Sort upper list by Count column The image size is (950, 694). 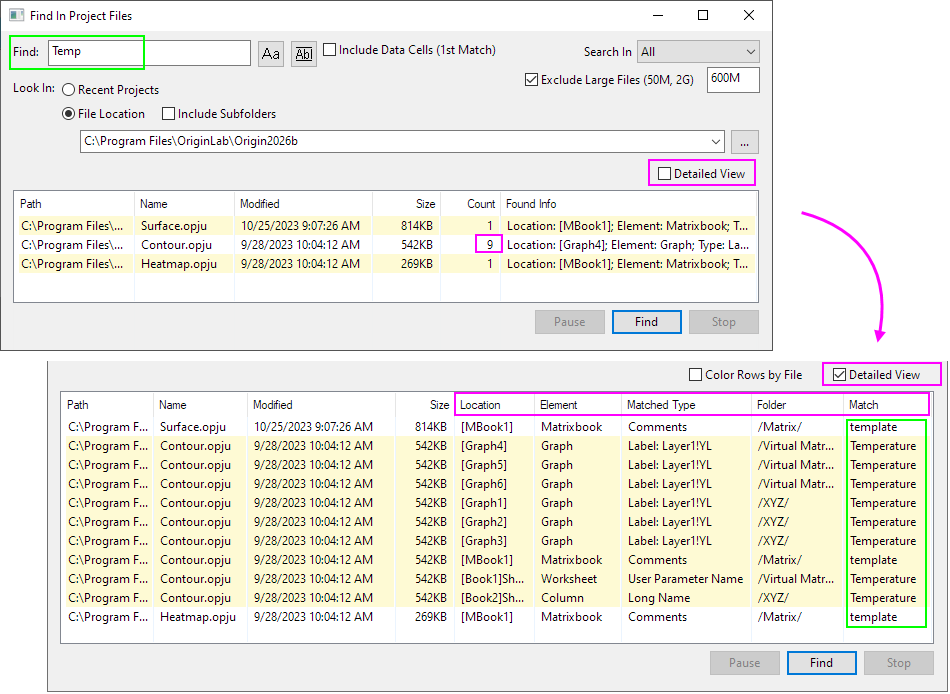[x=470, y=204]
